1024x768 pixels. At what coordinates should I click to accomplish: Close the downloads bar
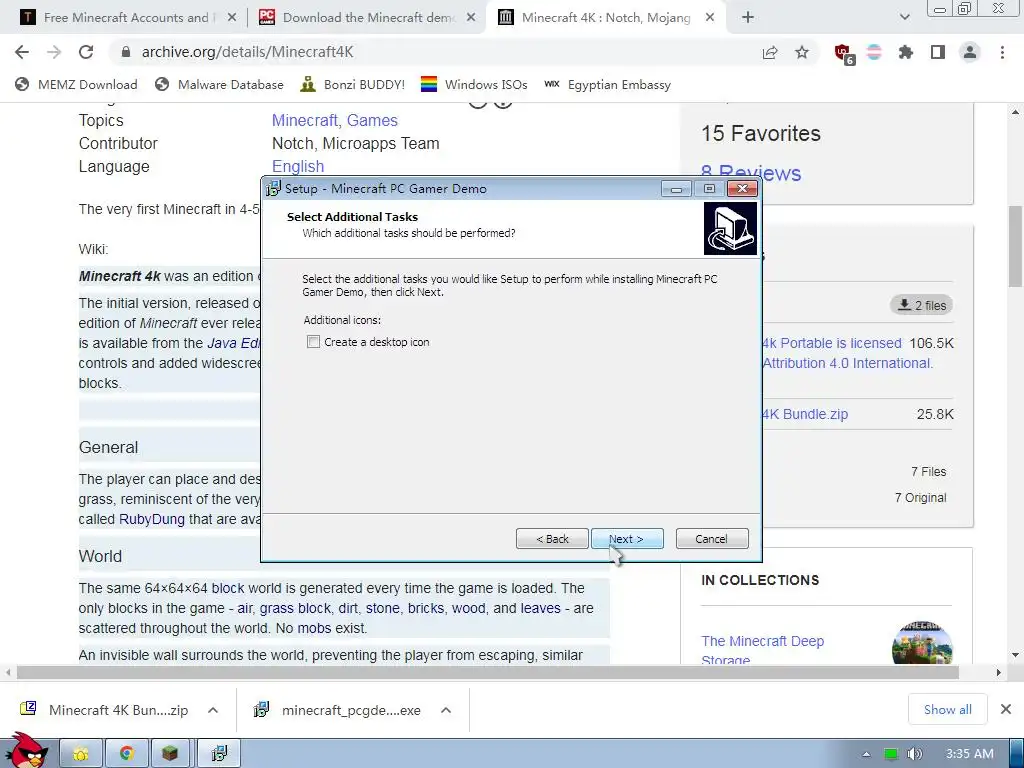(x=1006, y=709)
